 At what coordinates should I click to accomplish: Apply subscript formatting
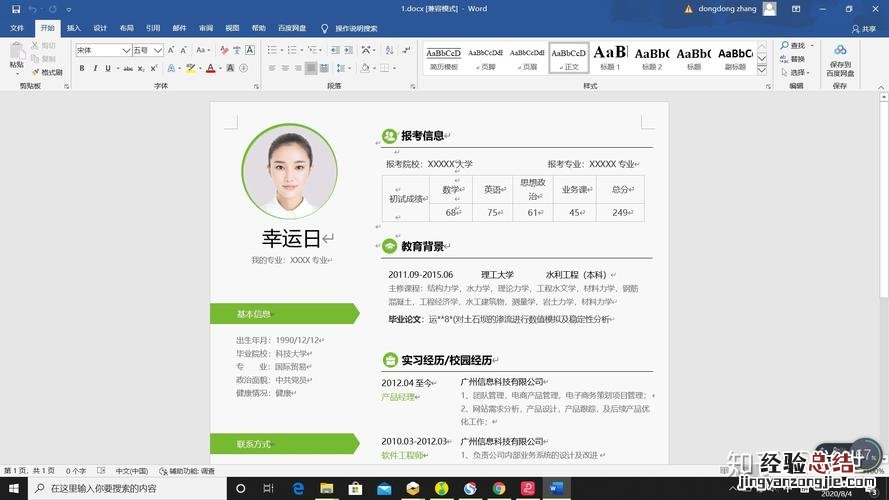pos(141,68)
